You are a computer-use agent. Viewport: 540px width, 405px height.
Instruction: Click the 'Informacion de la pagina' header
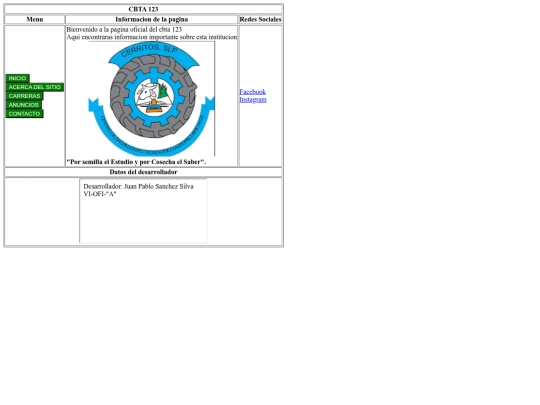tap(152, 19)
